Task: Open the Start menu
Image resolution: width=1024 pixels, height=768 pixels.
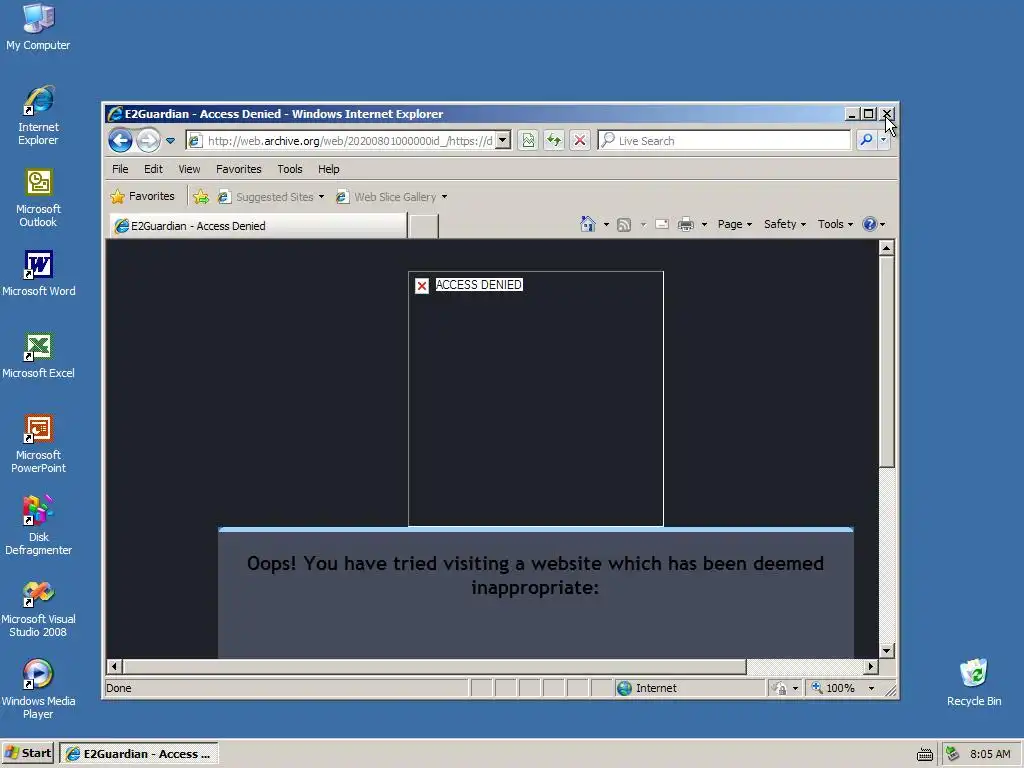Action: pyautogui.click(x=28, y=753)
